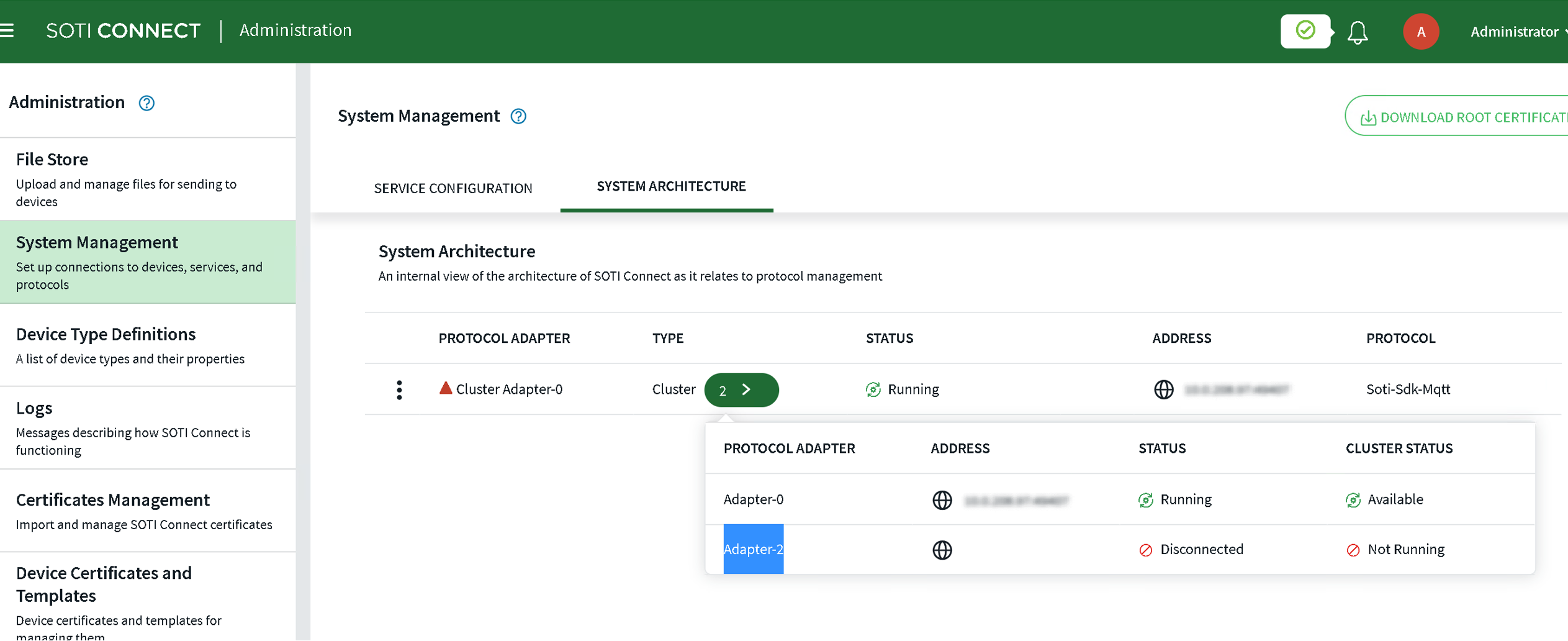Open the hamburger navigation menu
This screenshot has height=641, width=1568.
(7, 30)
